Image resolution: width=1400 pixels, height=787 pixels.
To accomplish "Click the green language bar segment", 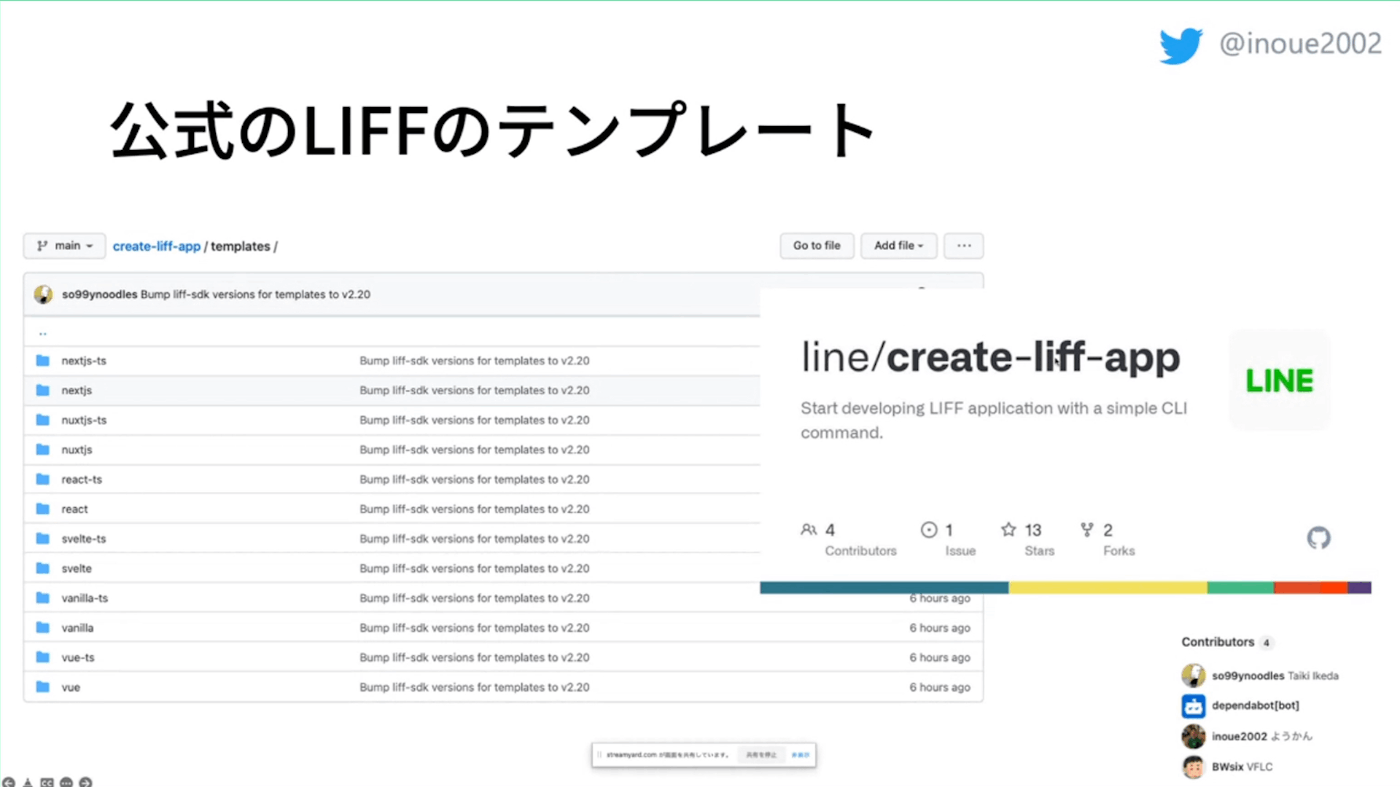I will tap(1241, 587).
